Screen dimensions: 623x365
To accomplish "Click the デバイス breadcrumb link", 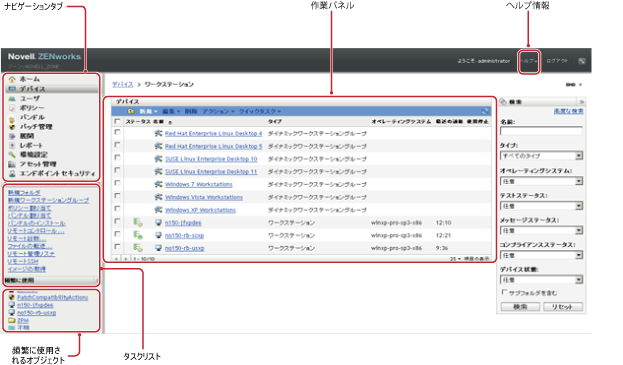I will [122, 85].
